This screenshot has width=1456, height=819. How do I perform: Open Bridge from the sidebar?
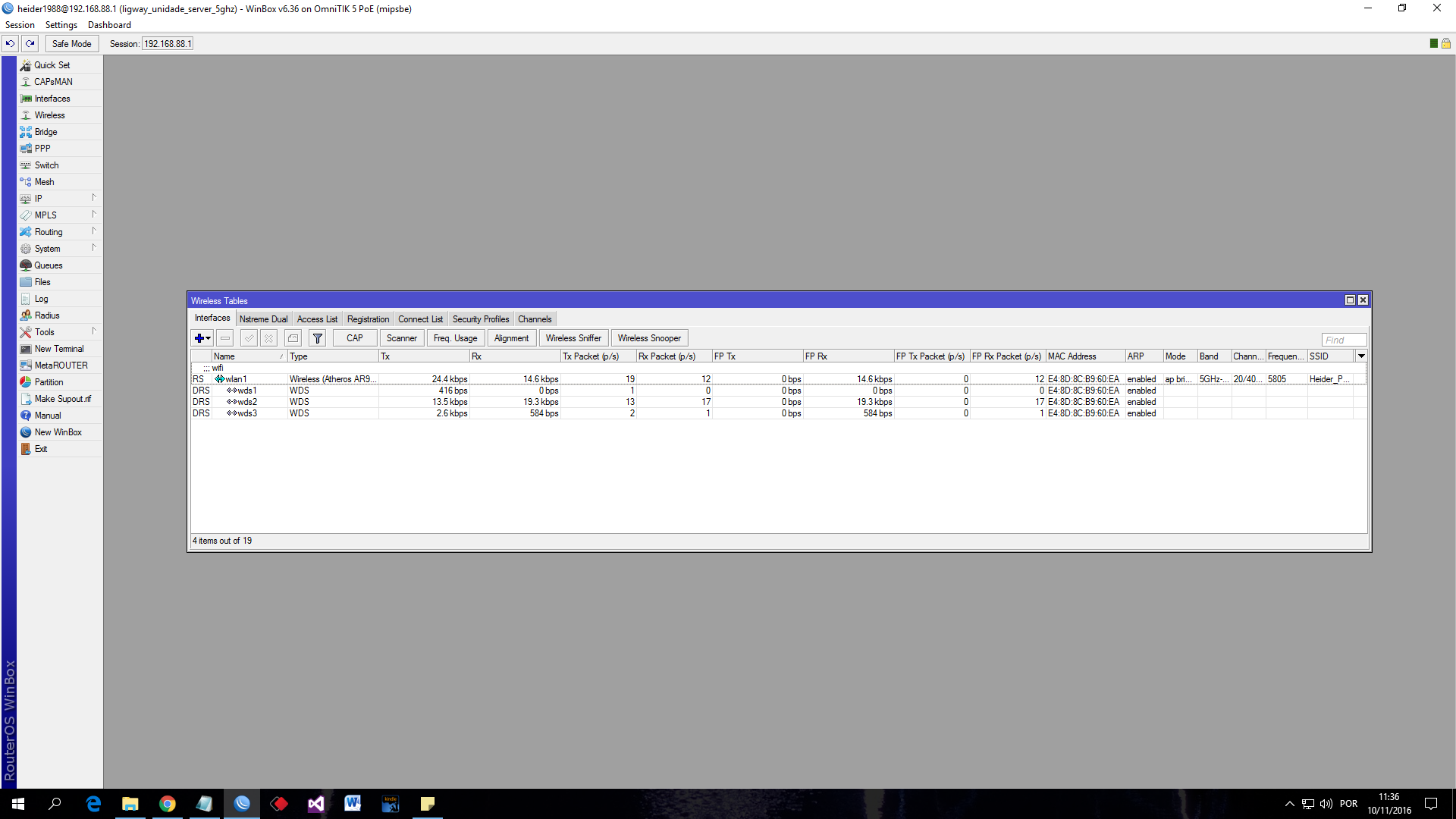coord(45,132)
